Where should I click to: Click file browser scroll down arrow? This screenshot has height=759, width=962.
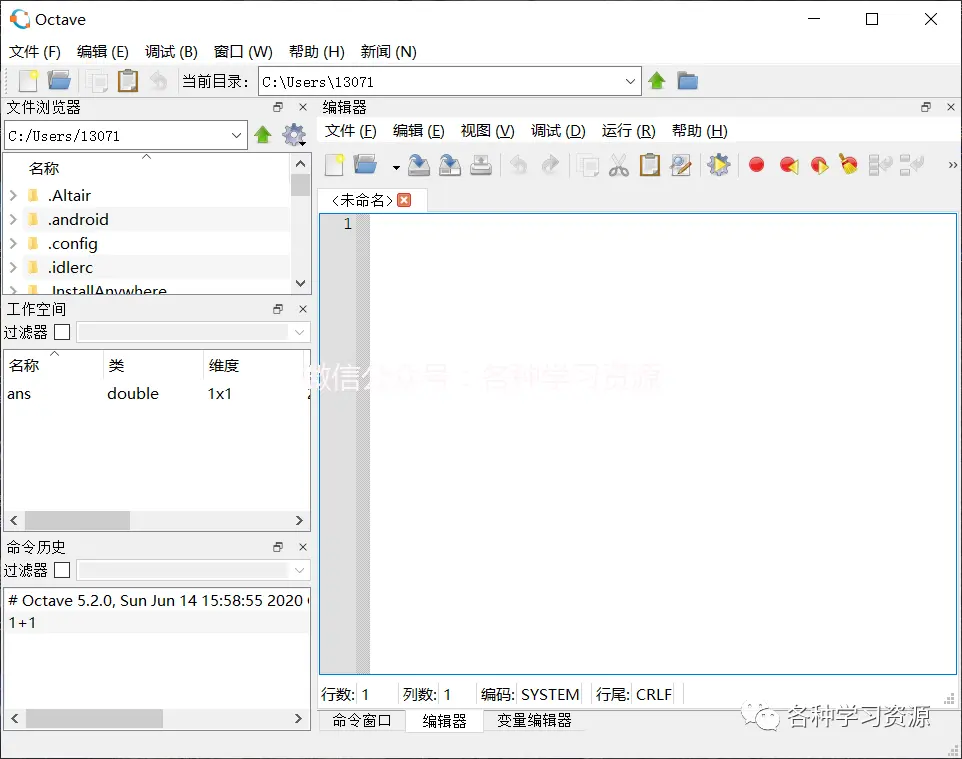click(300, 283)
